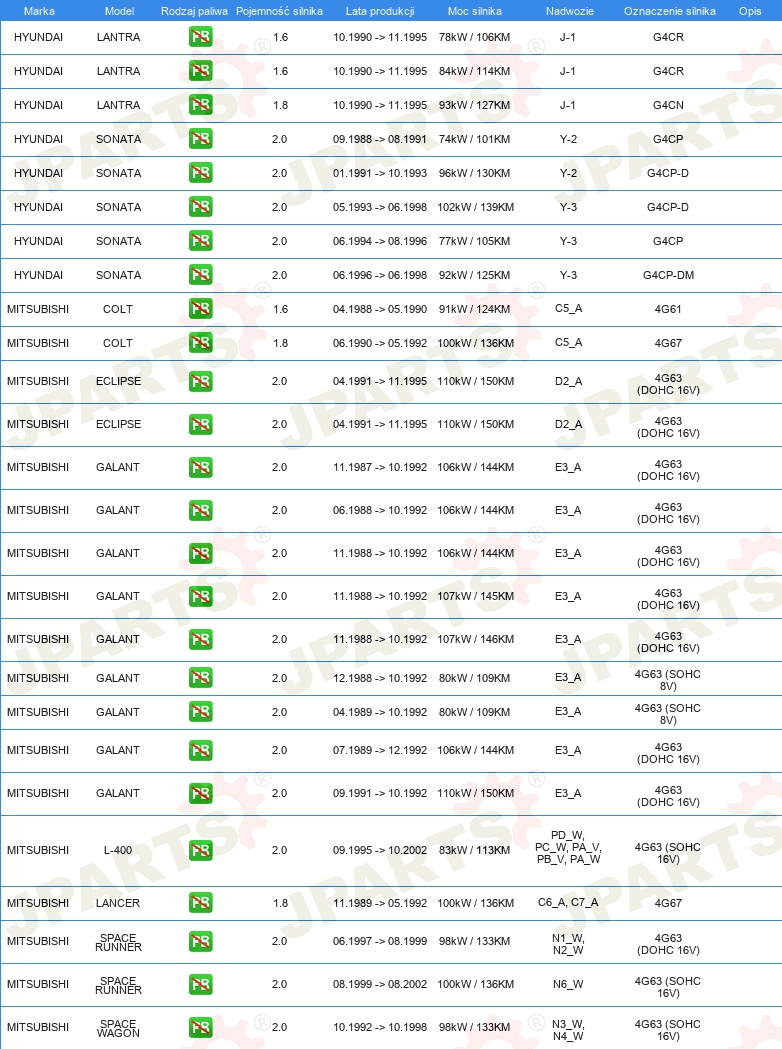The height and width of the screenshot is (1049, 782).
Task: Click the fuel icon in the Sonata 102kW row
Action: [201, 207]
